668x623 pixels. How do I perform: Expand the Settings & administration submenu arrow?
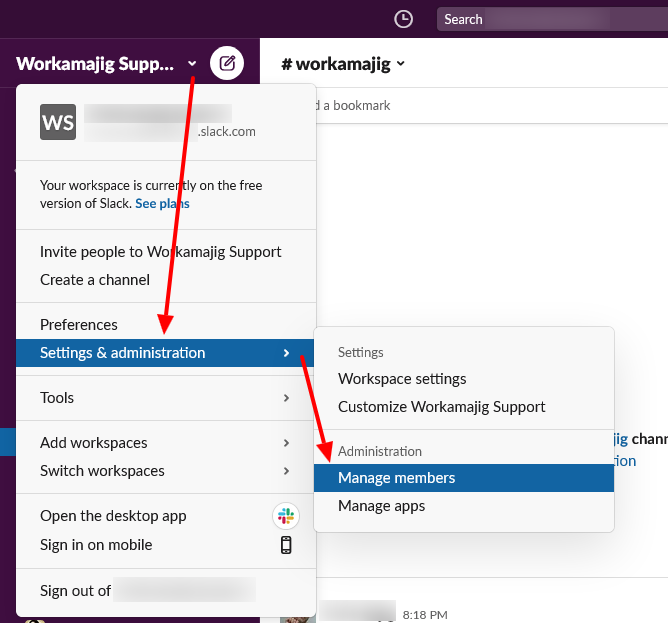286,353
